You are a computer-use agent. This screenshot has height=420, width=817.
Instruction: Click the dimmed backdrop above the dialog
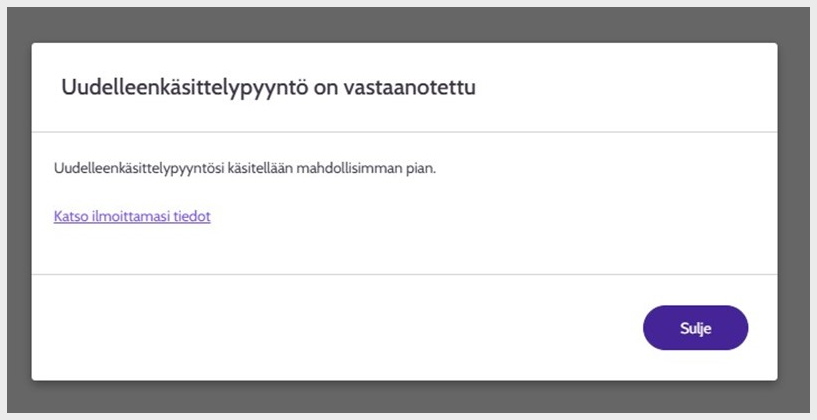pyautogui.click(x=400, y=25)
